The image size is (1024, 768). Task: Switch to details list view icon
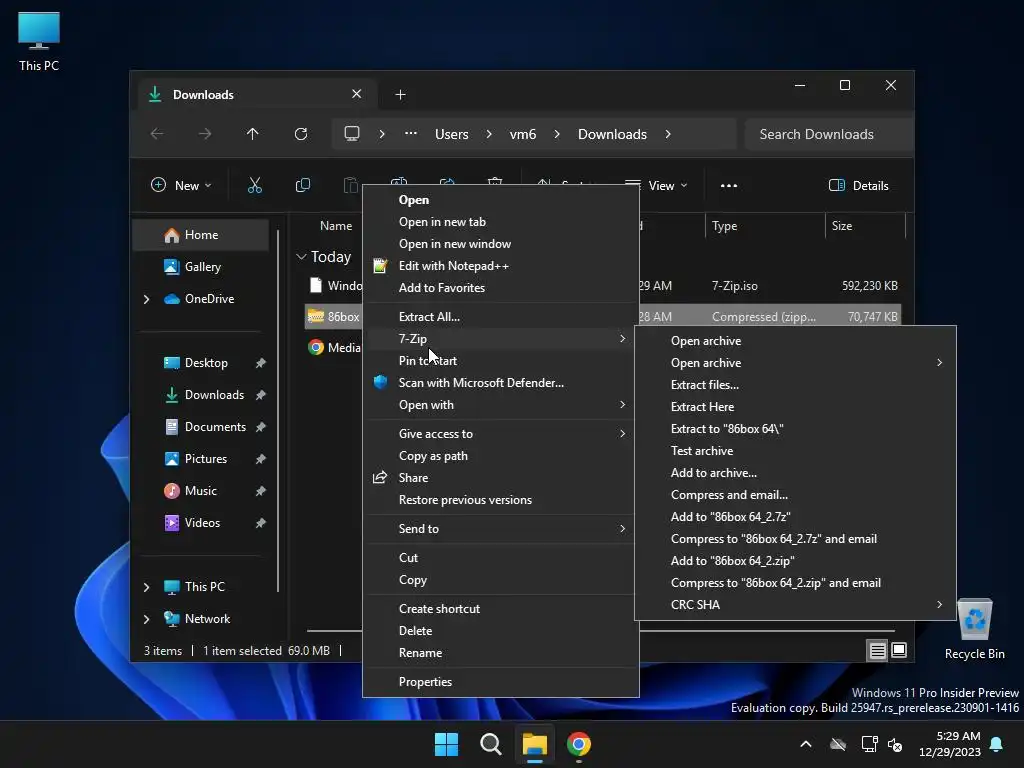pyautogui.click(x=877, y=650)
